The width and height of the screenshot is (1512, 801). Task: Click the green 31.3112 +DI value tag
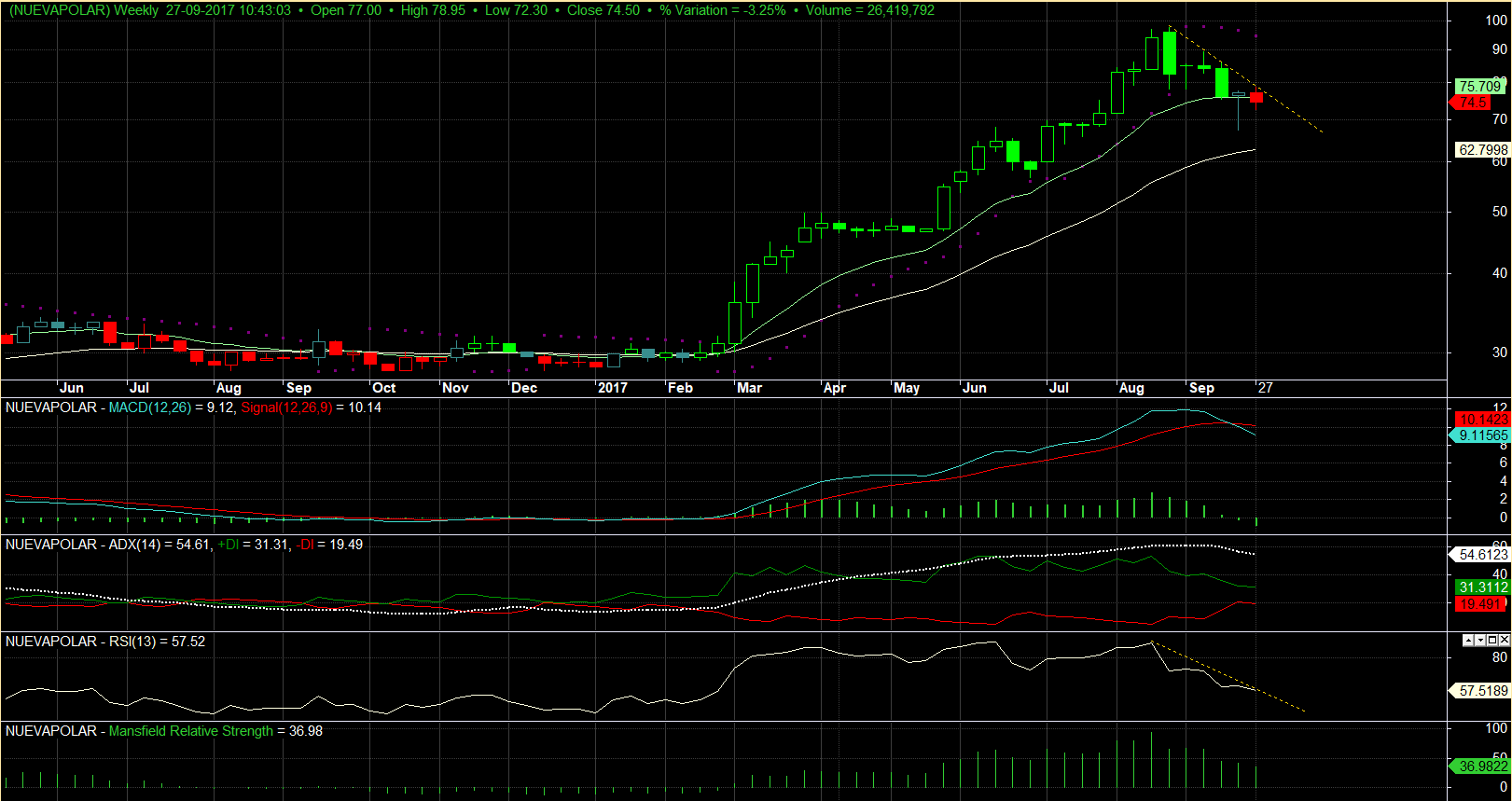1483,587
